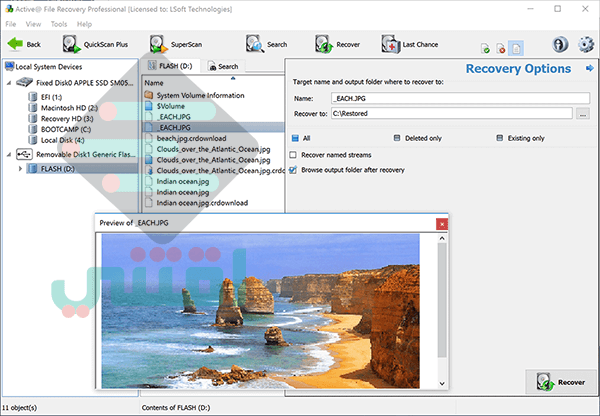Browse for output folder with ellipsis button

click(583, 114)
